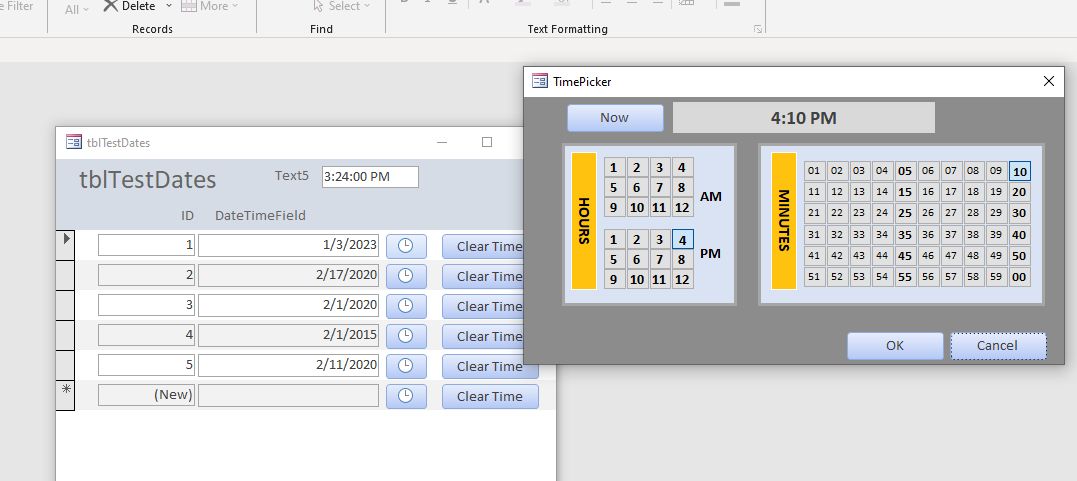Click Clear Time for record 1
The height and width of the screenshot is (481, 1077).
(489, 246)
